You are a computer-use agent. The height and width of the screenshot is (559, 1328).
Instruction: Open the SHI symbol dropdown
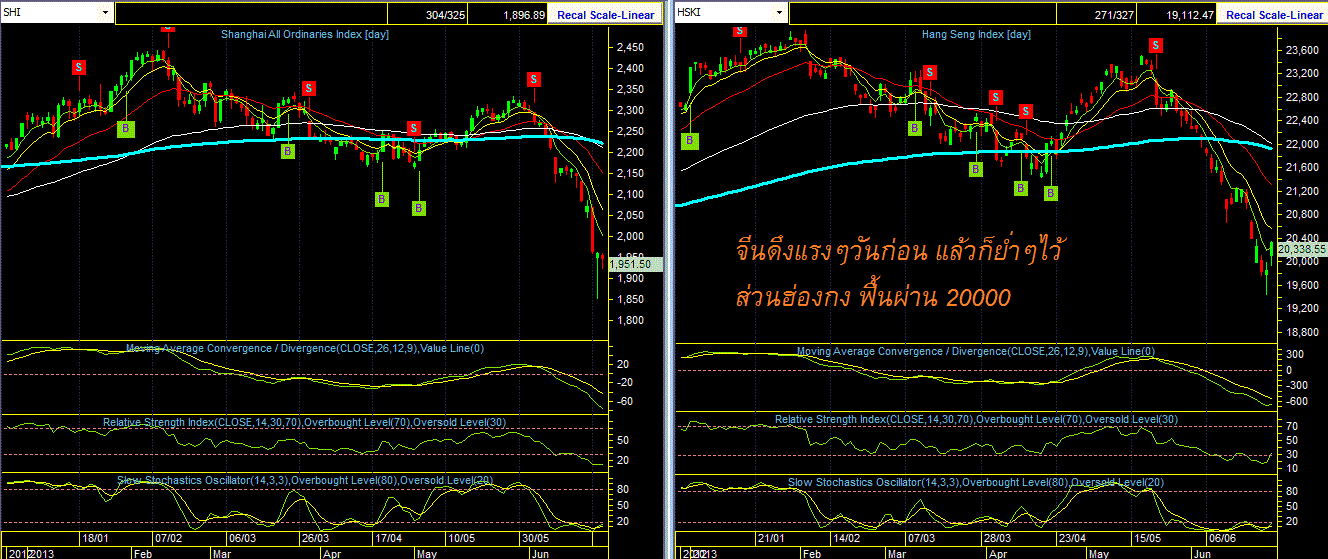pos(106,13)
